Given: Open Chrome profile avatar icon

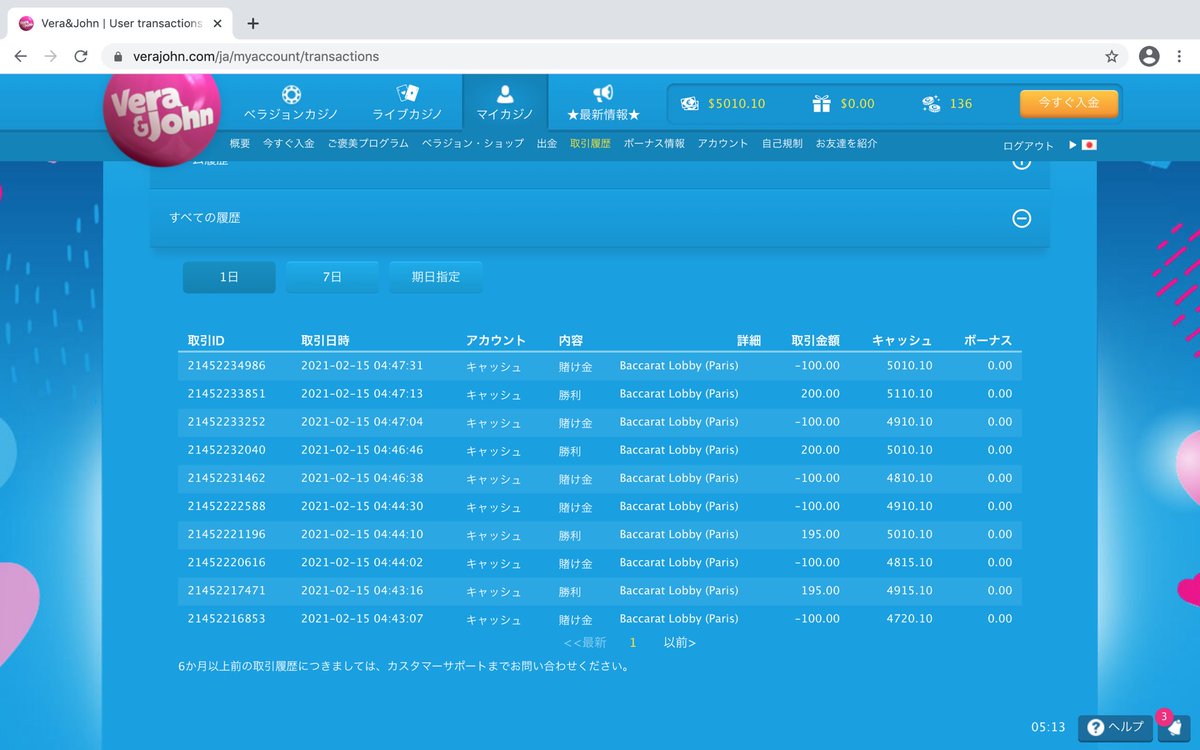Looking at the screenshot, I should point(1149,56).
